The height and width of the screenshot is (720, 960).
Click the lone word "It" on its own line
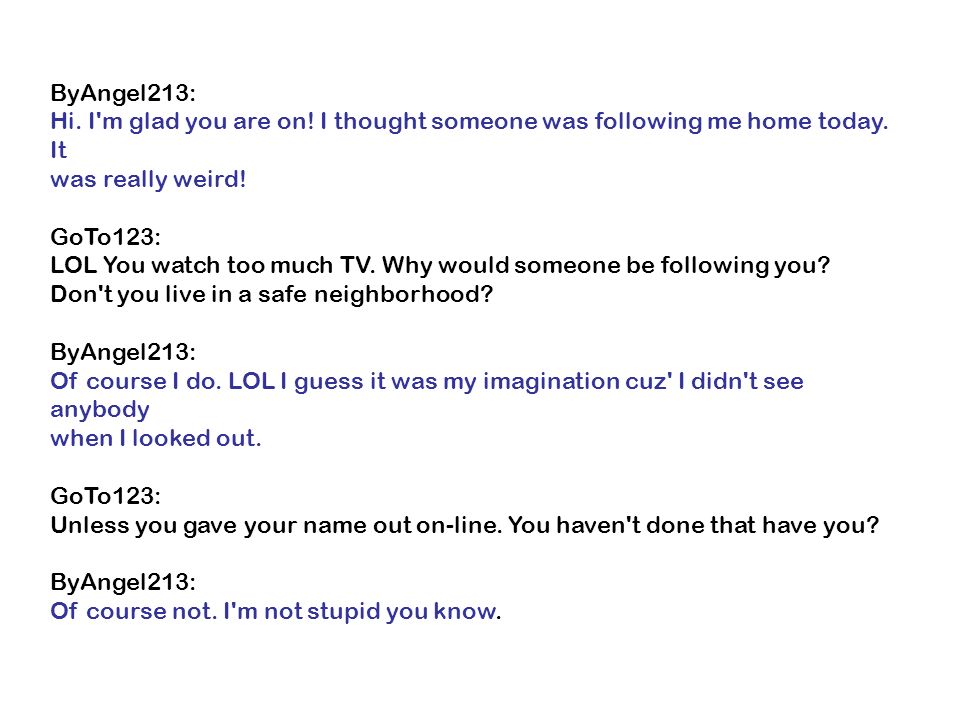58,151
